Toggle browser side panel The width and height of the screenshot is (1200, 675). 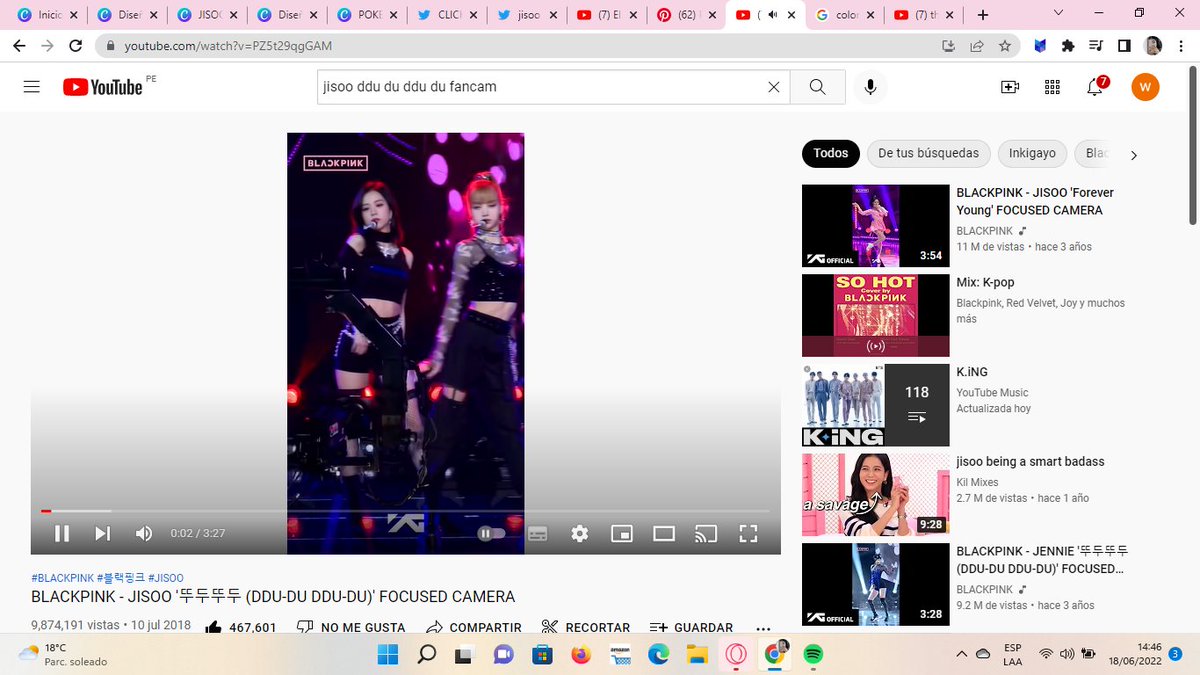click(x=1124, y=46)
